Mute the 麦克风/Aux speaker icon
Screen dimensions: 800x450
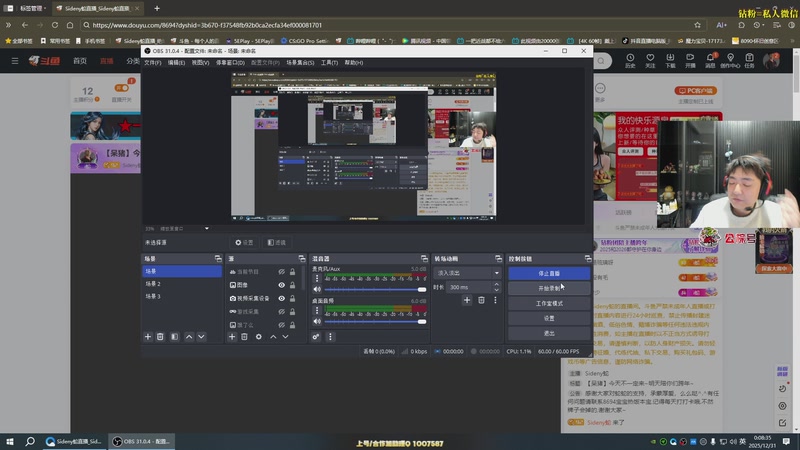click(x=317, y=289)
